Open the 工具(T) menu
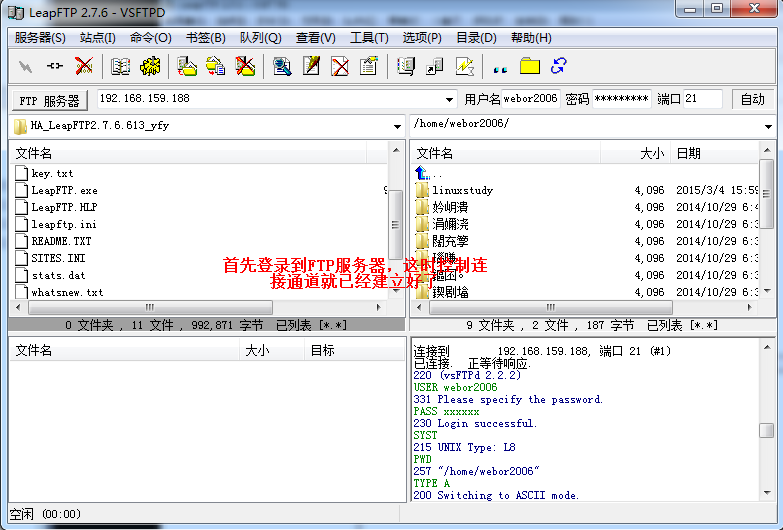Image resolution: width=783 pixels, height=530 pixels. [x=369, y=38]
